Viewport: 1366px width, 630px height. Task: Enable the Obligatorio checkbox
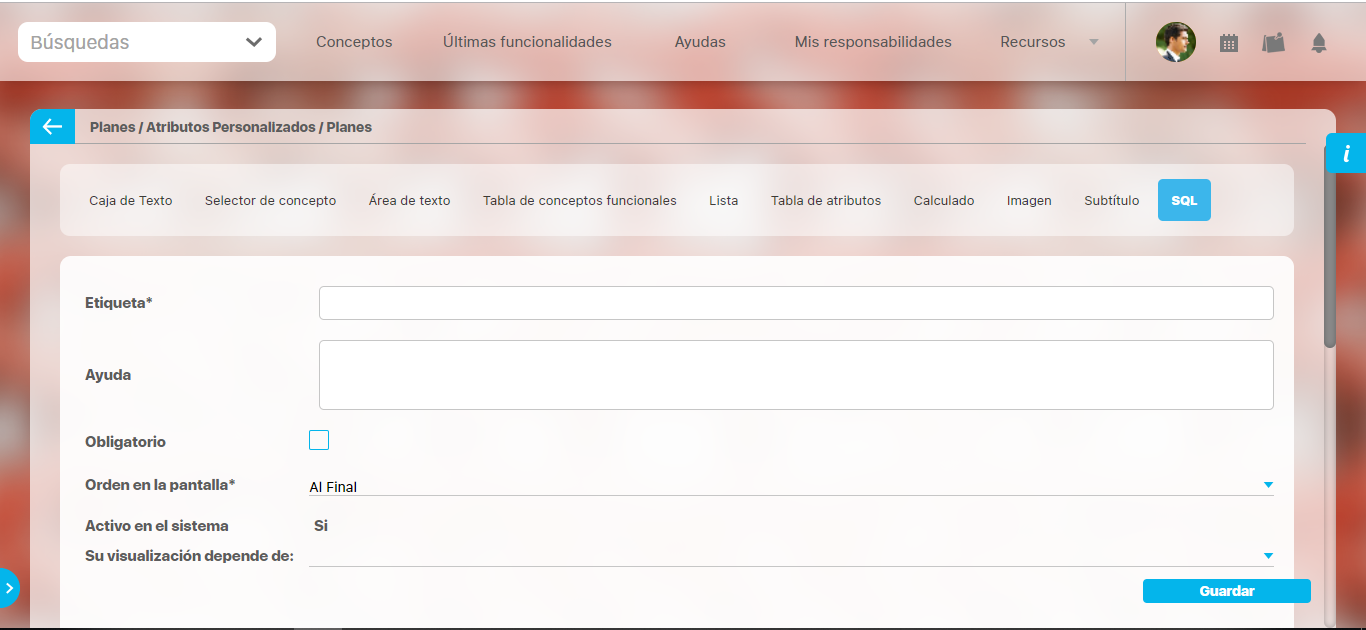(x=319, y=440)
